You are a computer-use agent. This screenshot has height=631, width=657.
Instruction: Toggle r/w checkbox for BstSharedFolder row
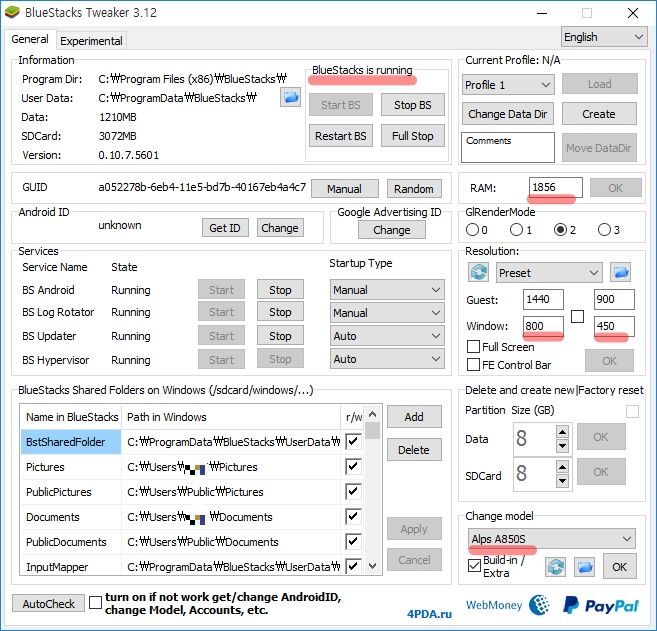coord(353,441)
